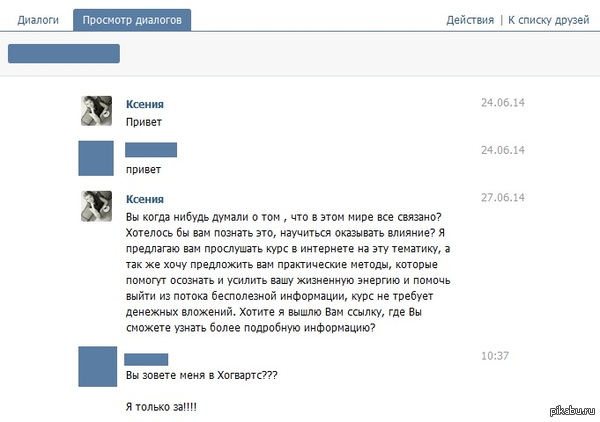The width and height of the screenshot is (600, 422).
Task: Open the Диалоги tab
Action: (38, 20)
